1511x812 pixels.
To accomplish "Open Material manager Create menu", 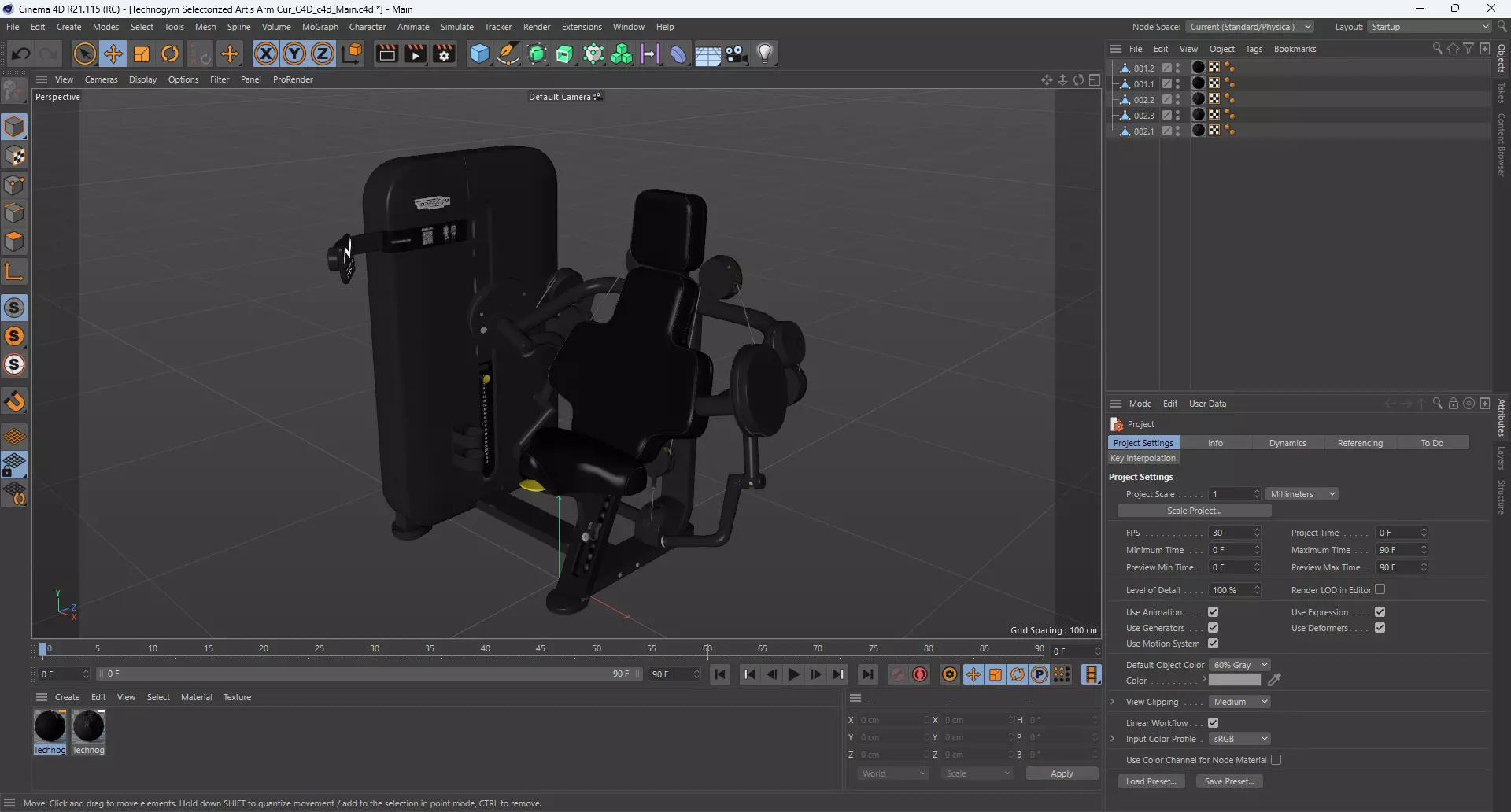I will [x=67, y=697].
